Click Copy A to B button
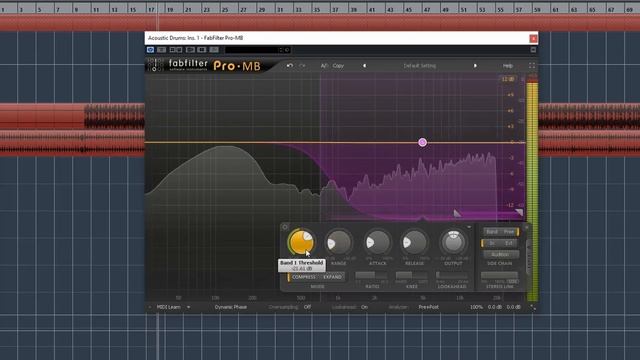The image size is (640, 360). (338, 66)
